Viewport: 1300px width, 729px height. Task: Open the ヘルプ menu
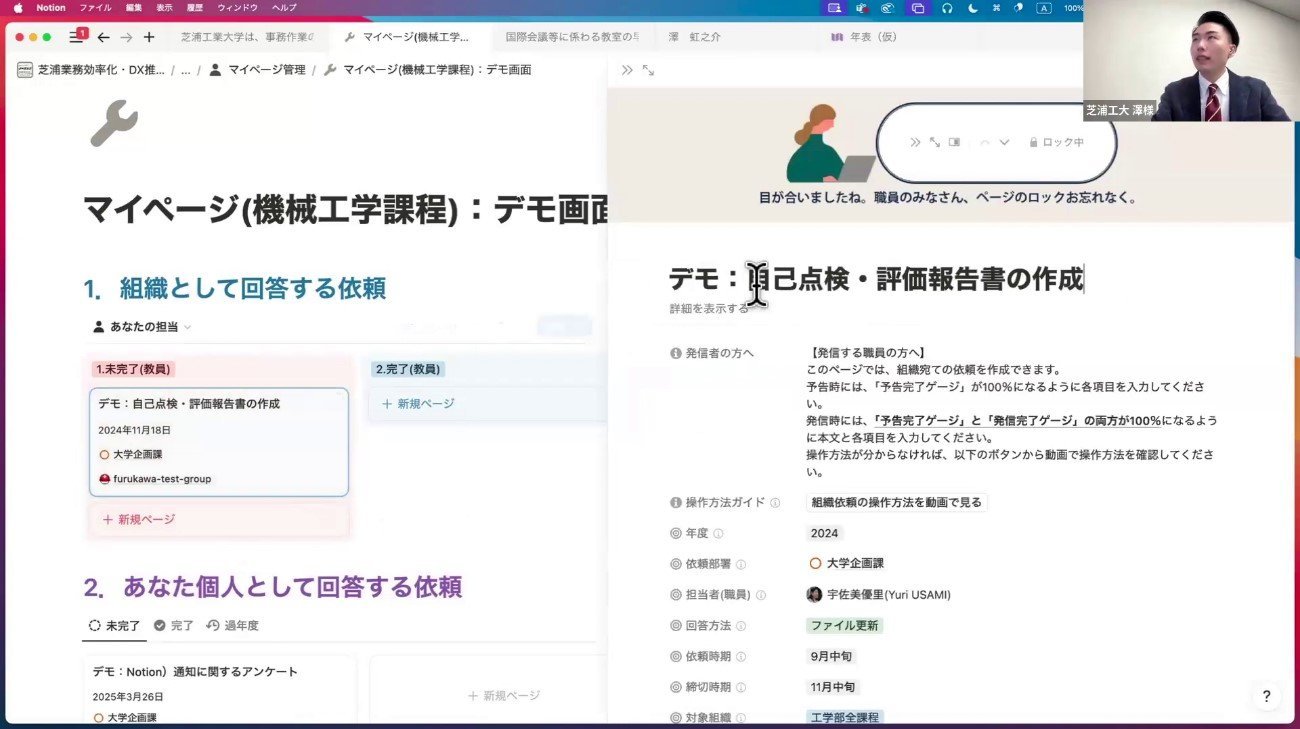click(284, 8)
